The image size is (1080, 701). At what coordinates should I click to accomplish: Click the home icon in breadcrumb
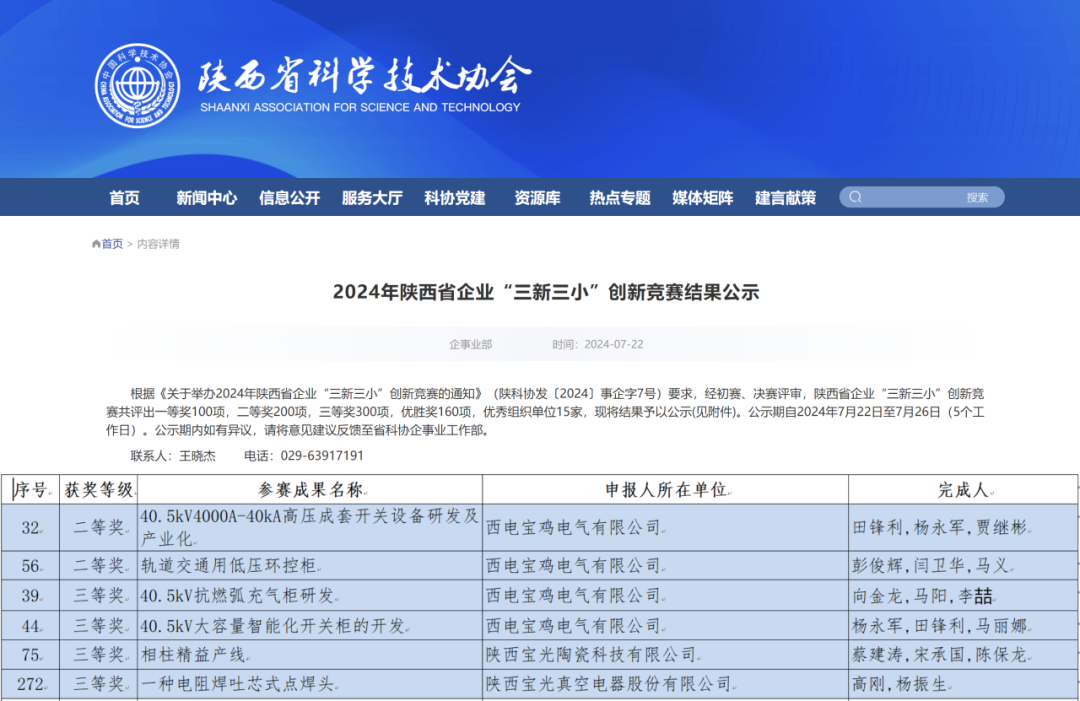96,244
